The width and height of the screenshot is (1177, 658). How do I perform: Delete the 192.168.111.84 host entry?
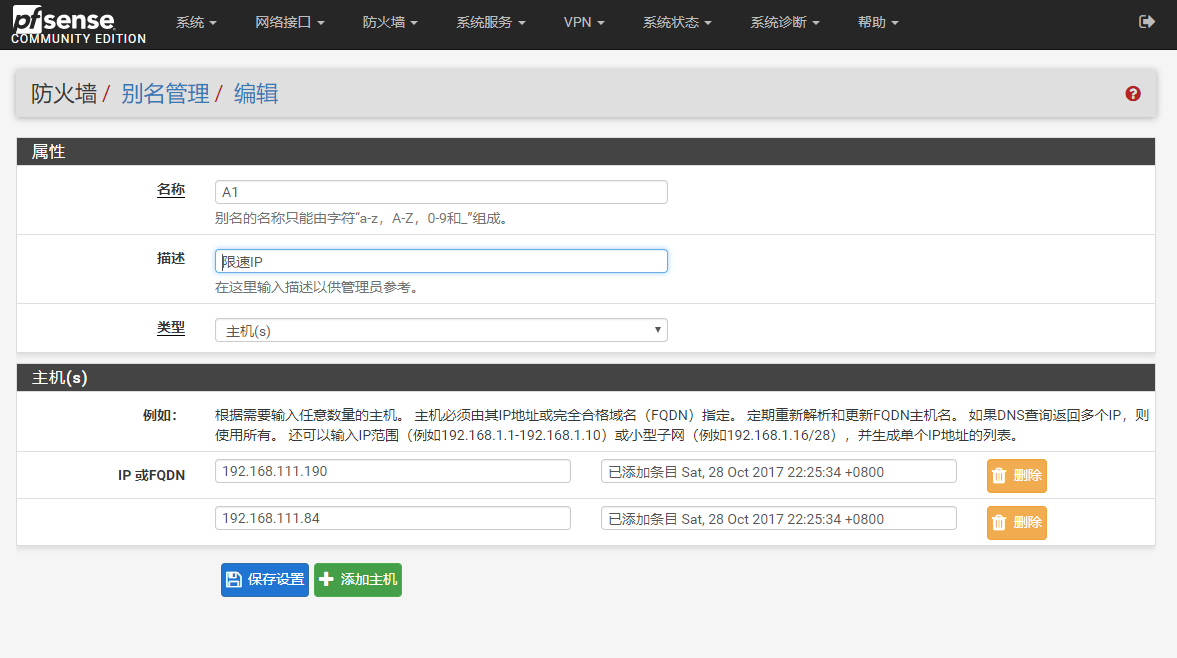pos(1016,523)
